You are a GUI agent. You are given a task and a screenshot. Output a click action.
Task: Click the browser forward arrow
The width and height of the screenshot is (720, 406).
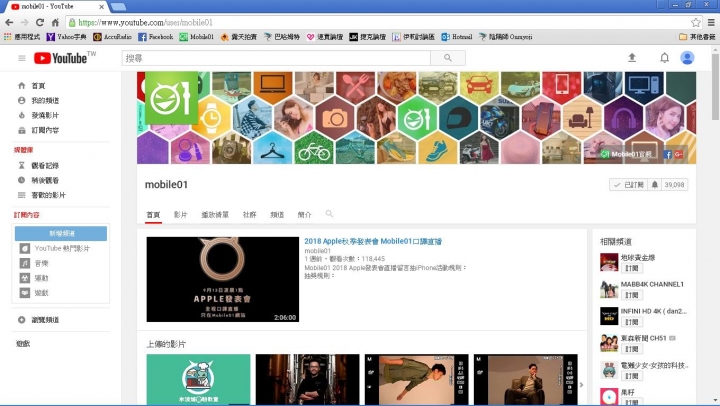coord(24,23)
